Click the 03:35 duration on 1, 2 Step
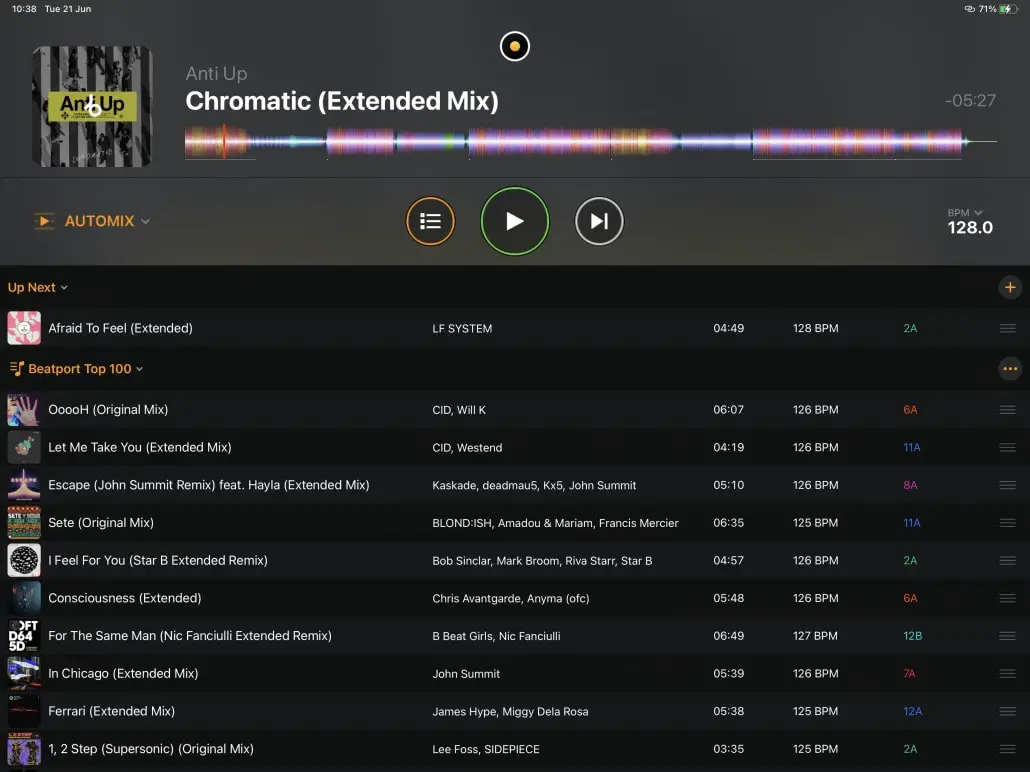 pos(728,749)
